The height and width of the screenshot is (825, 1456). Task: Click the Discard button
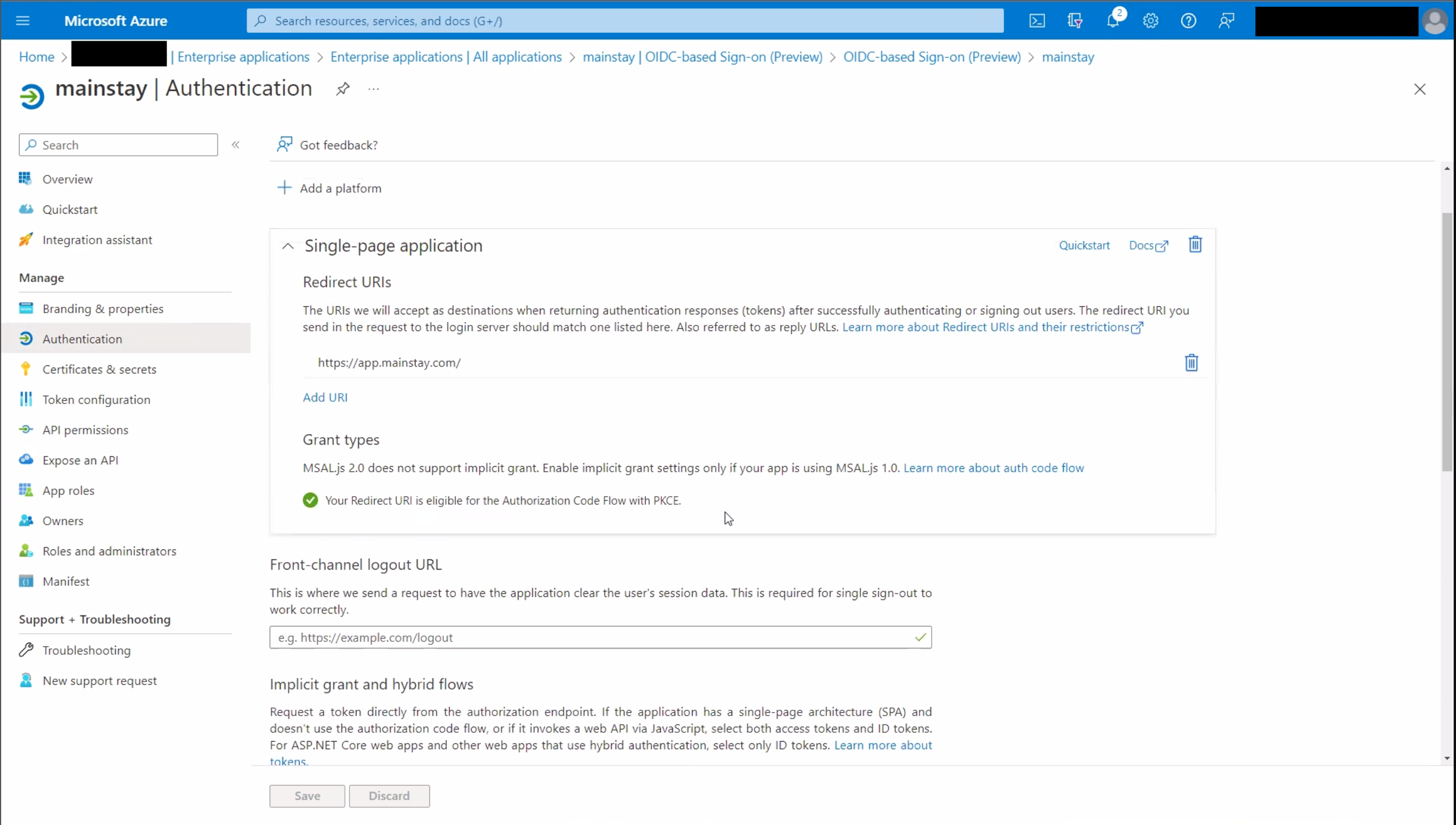[x=389, y=796]
